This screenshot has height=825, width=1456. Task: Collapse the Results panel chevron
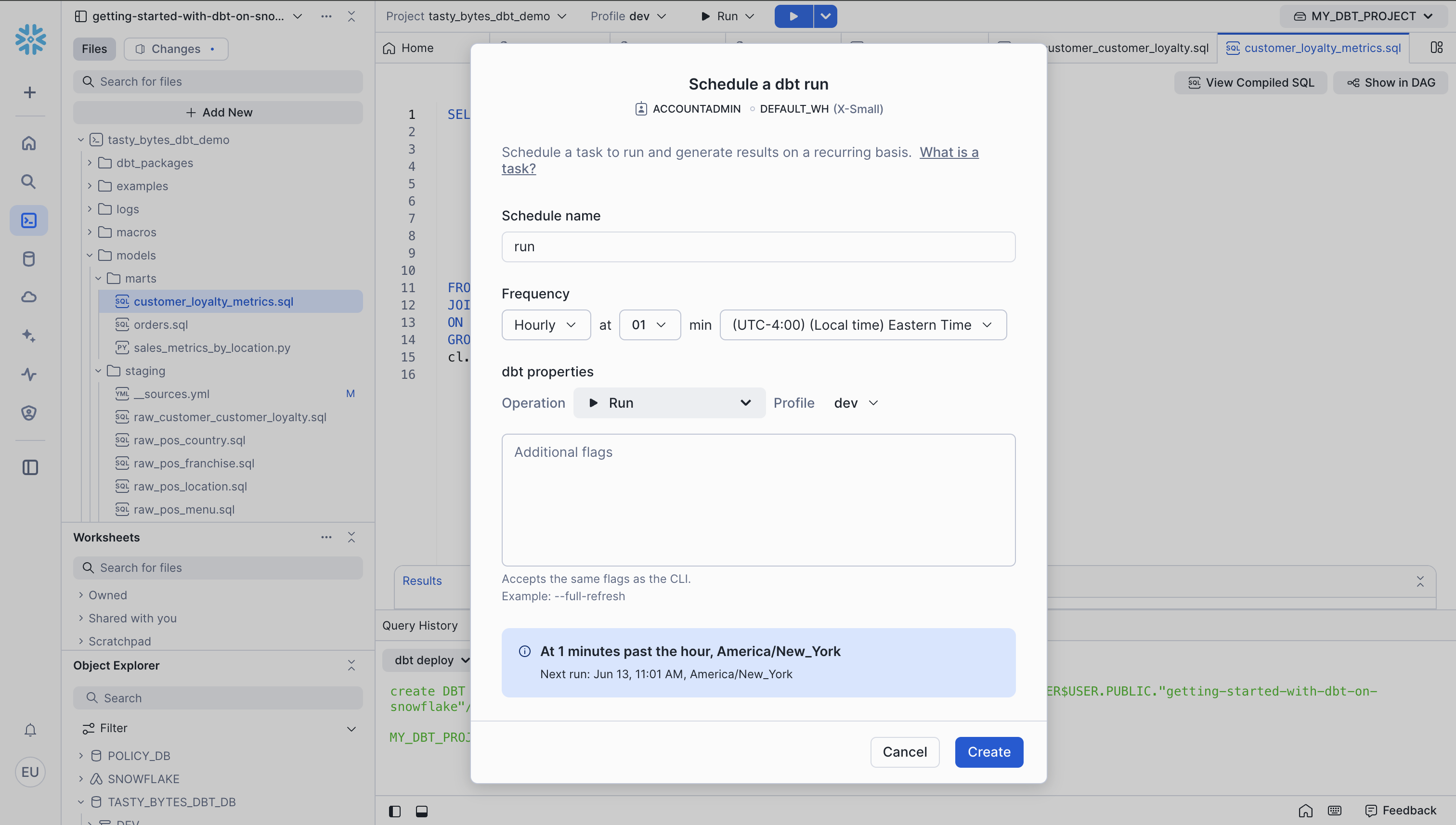(x=1420, y=581)
